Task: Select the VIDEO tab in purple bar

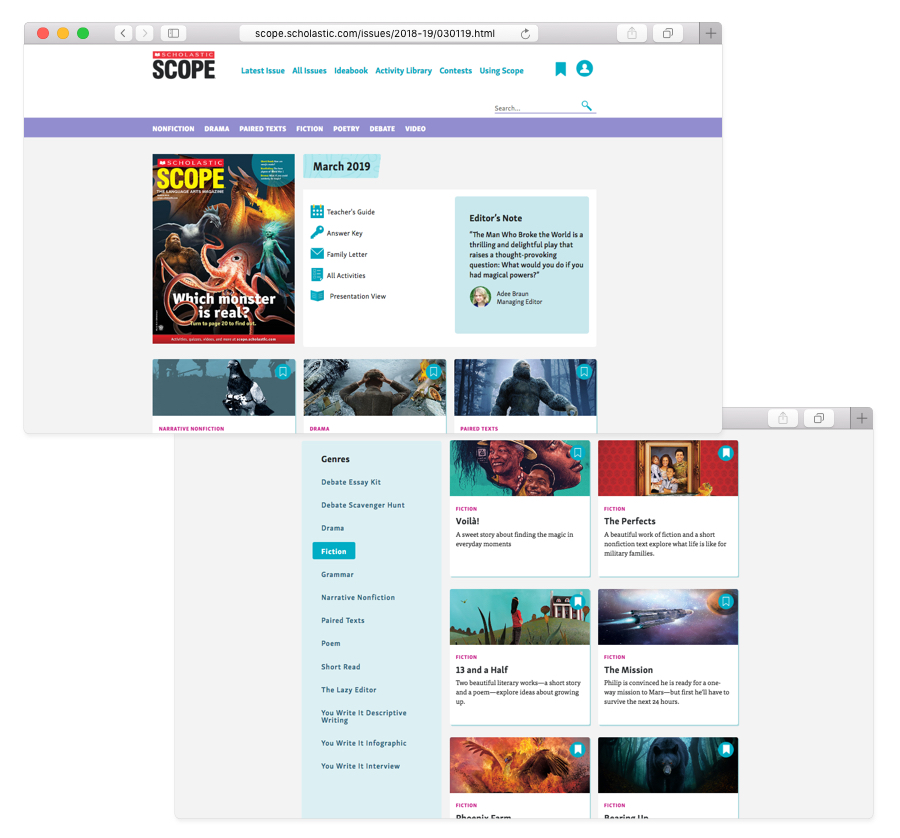Action: click(416, 129)
